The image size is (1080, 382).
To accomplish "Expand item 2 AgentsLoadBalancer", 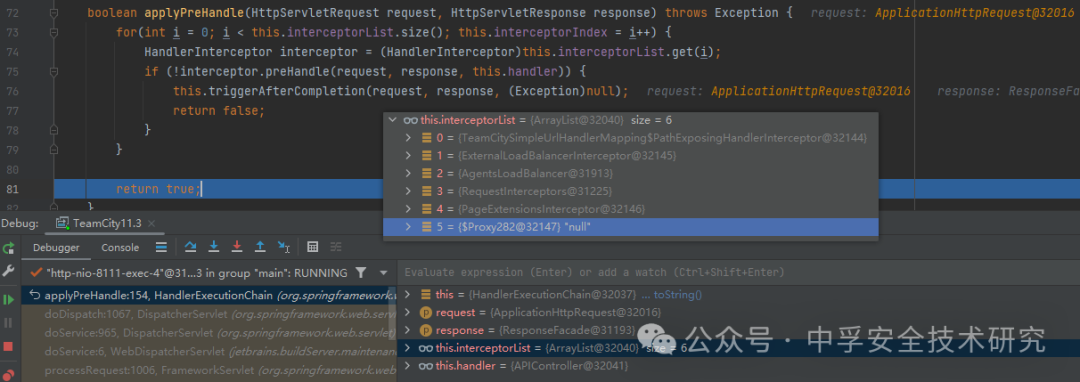I will pos(409,173).
